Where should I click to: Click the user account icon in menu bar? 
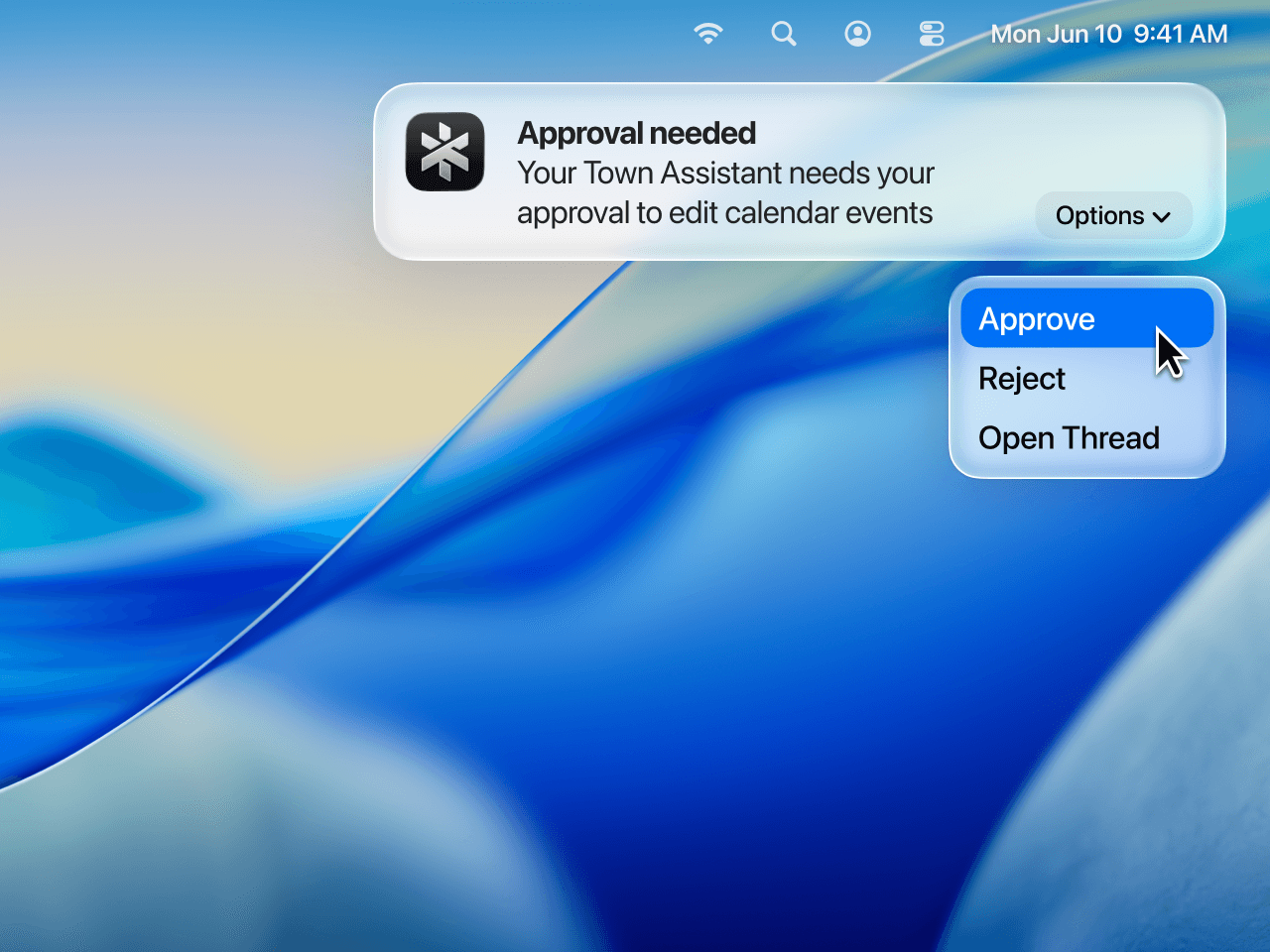click(856, 33)
